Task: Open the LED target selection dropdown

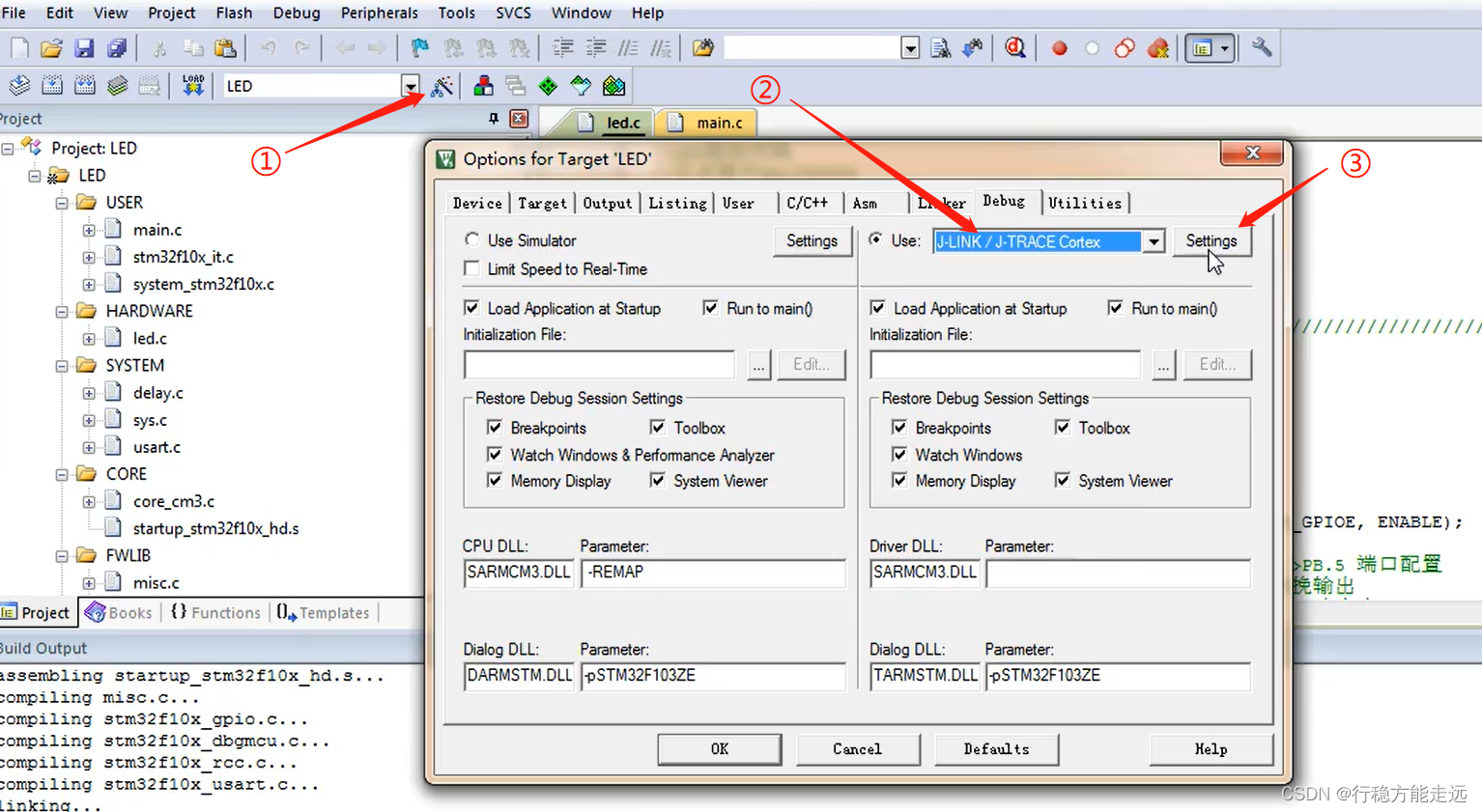Action: tap(411, 86)
